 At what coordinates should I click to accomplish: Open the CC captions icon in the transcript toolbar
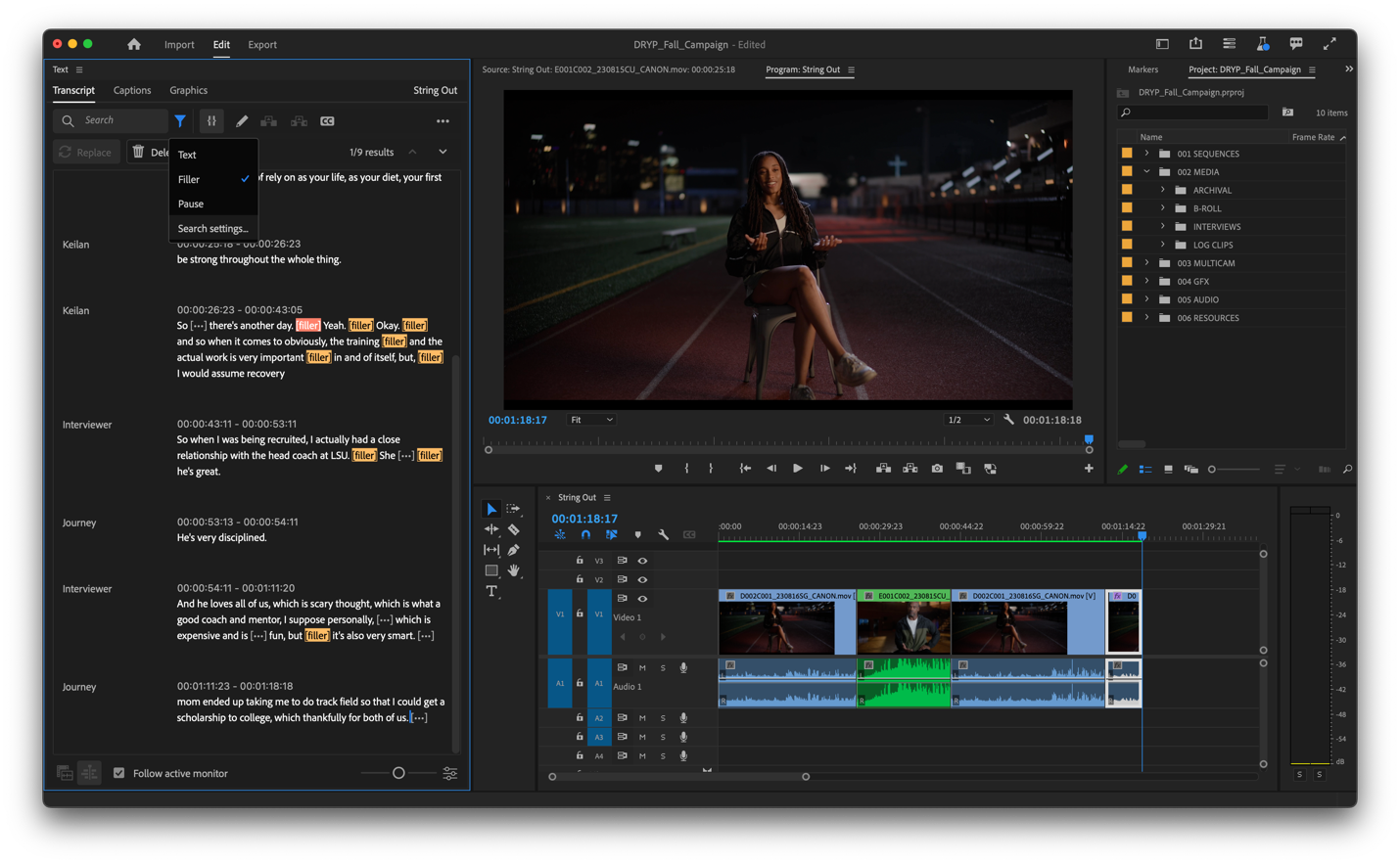pos(327,120)
